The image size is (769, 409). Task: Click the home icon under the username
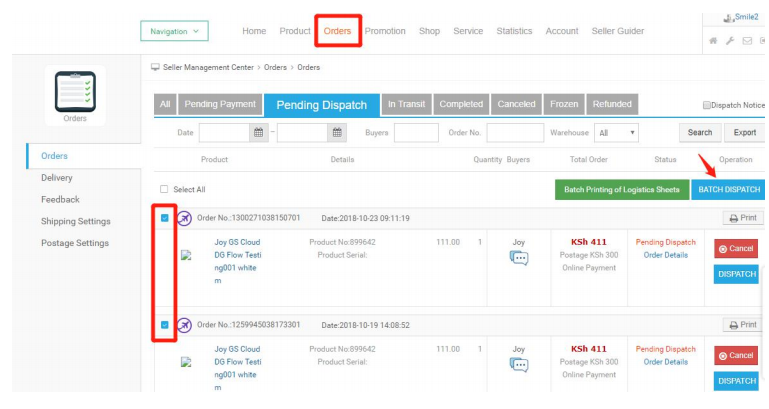(x=713, y=41)
